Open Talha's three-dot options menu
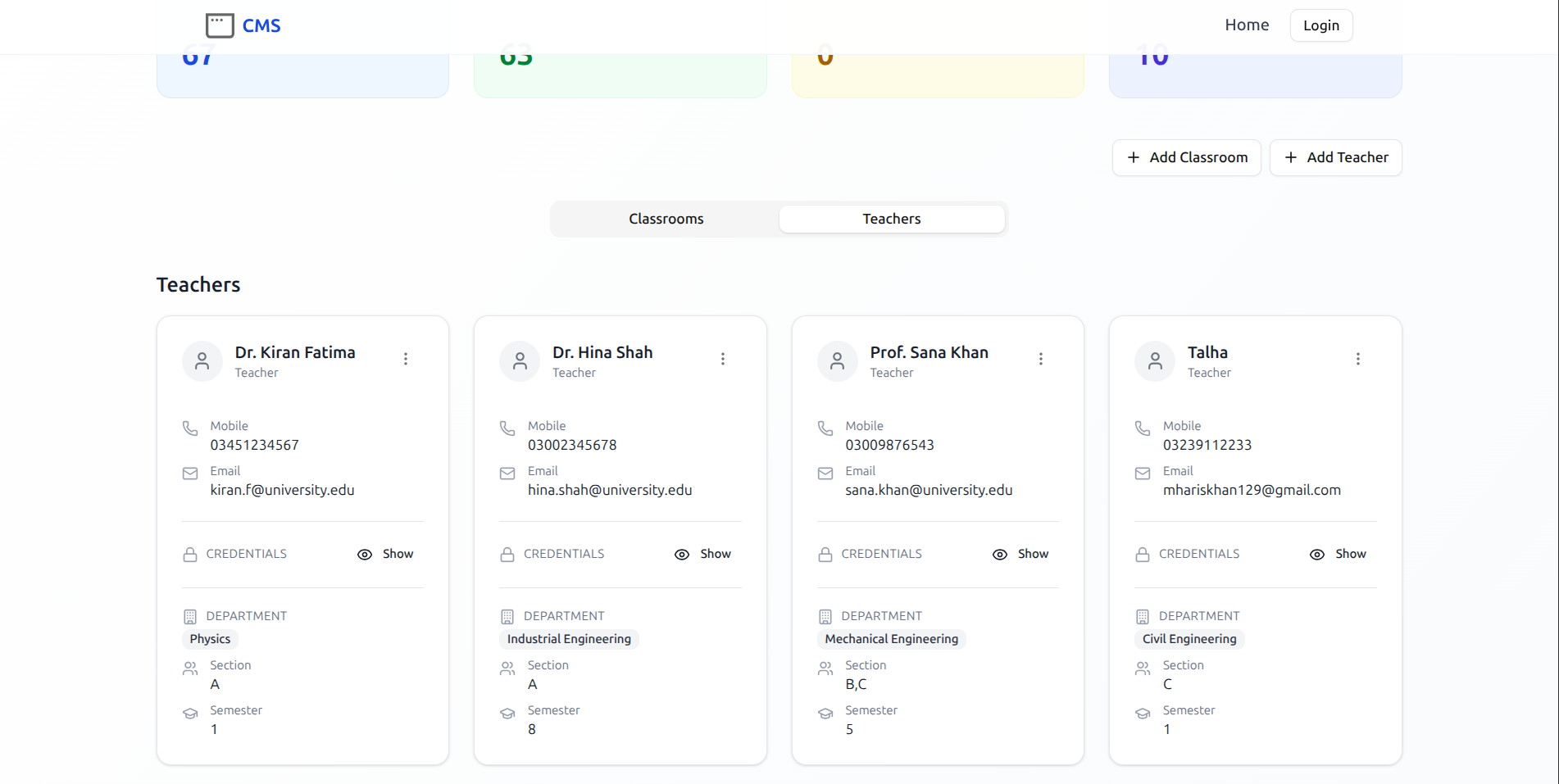The width and height of the screenshot is (1559, 784). pyautogui.click(x=1358, y=359)
